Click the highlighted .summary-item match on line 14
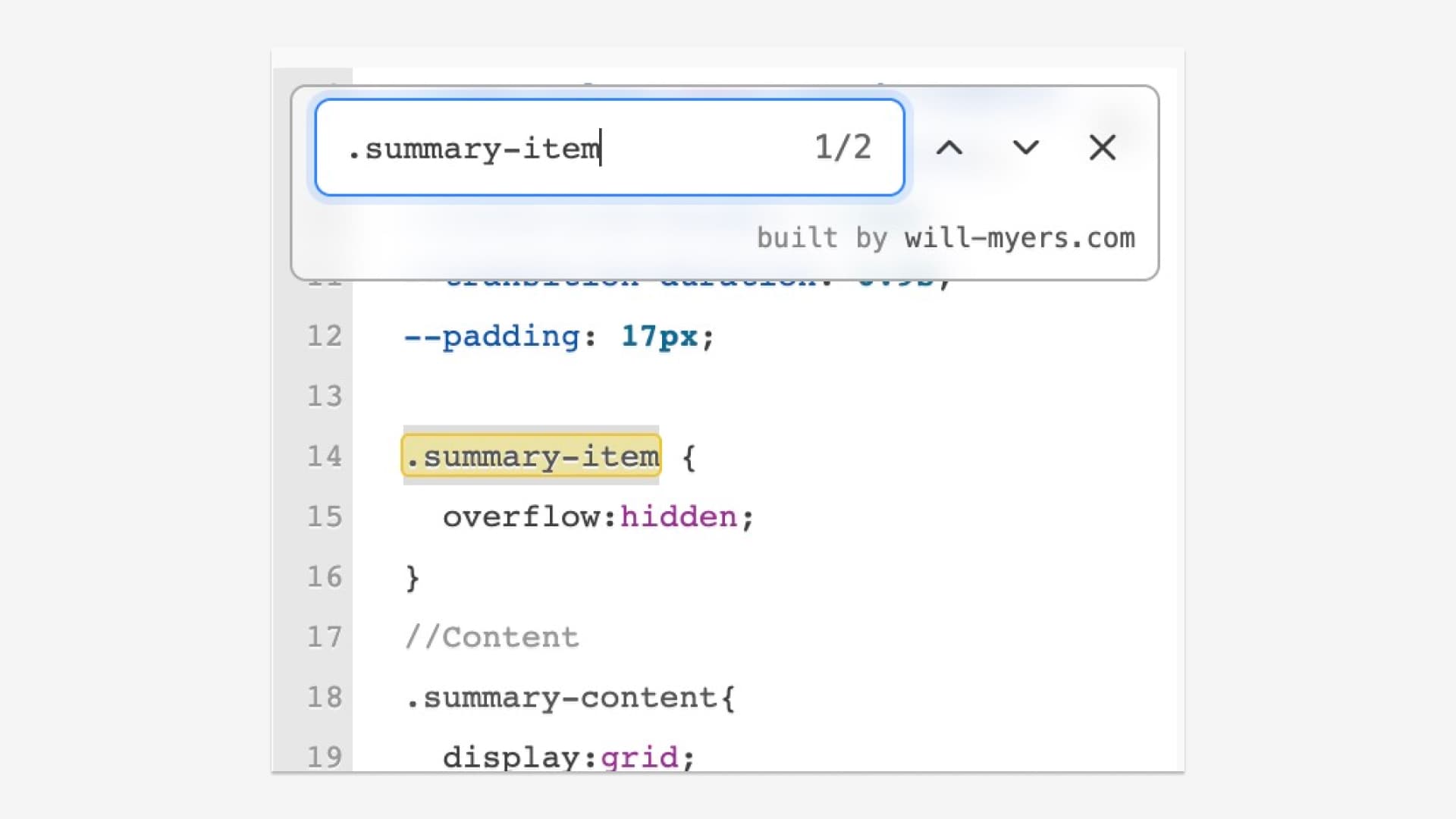The width and height of the screenshot is (1456, 819). coord(529,456)
